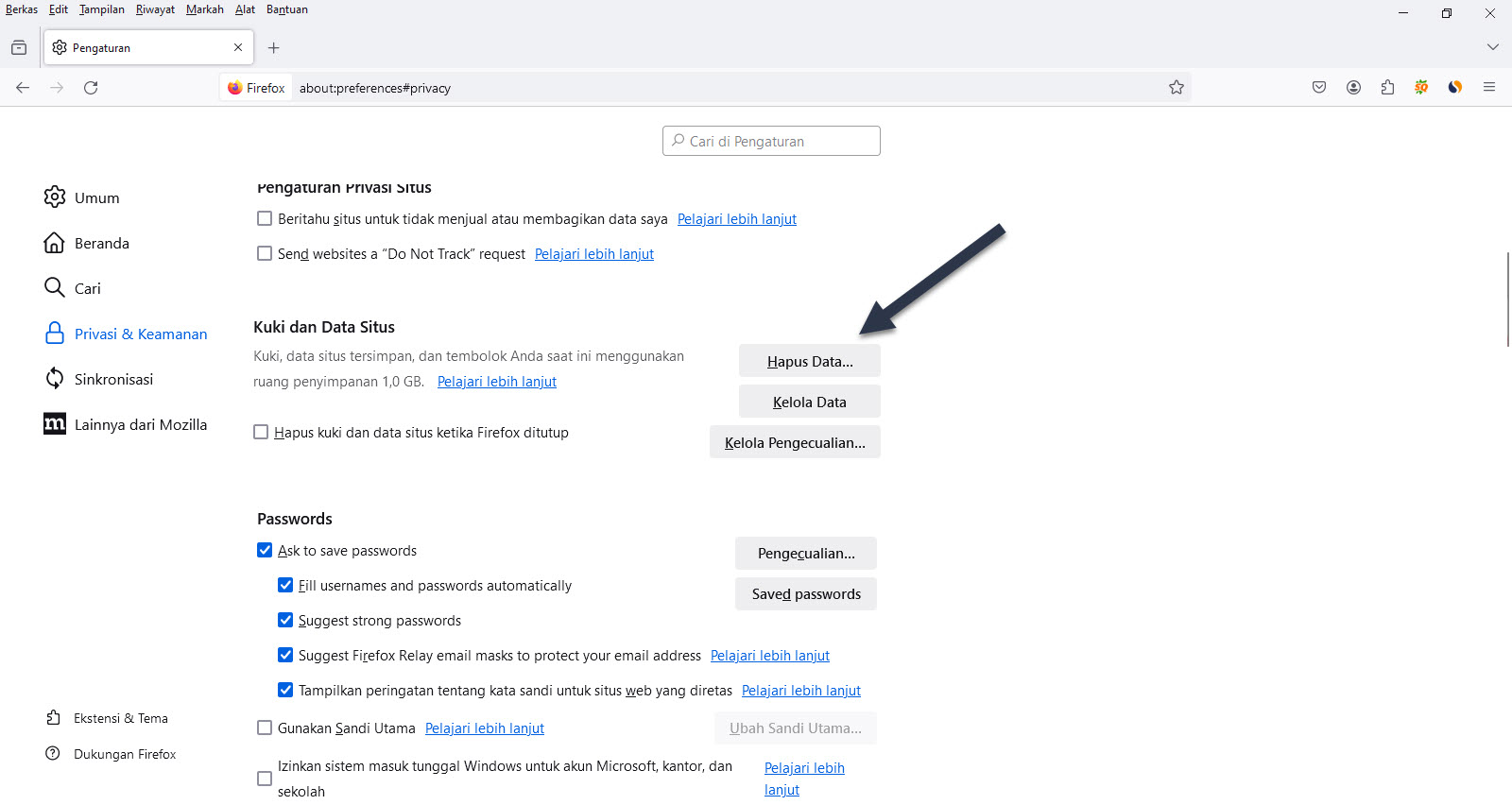
Task: Click the new tab plus icon
Action: pyautogui.click(x=274, y=47)
